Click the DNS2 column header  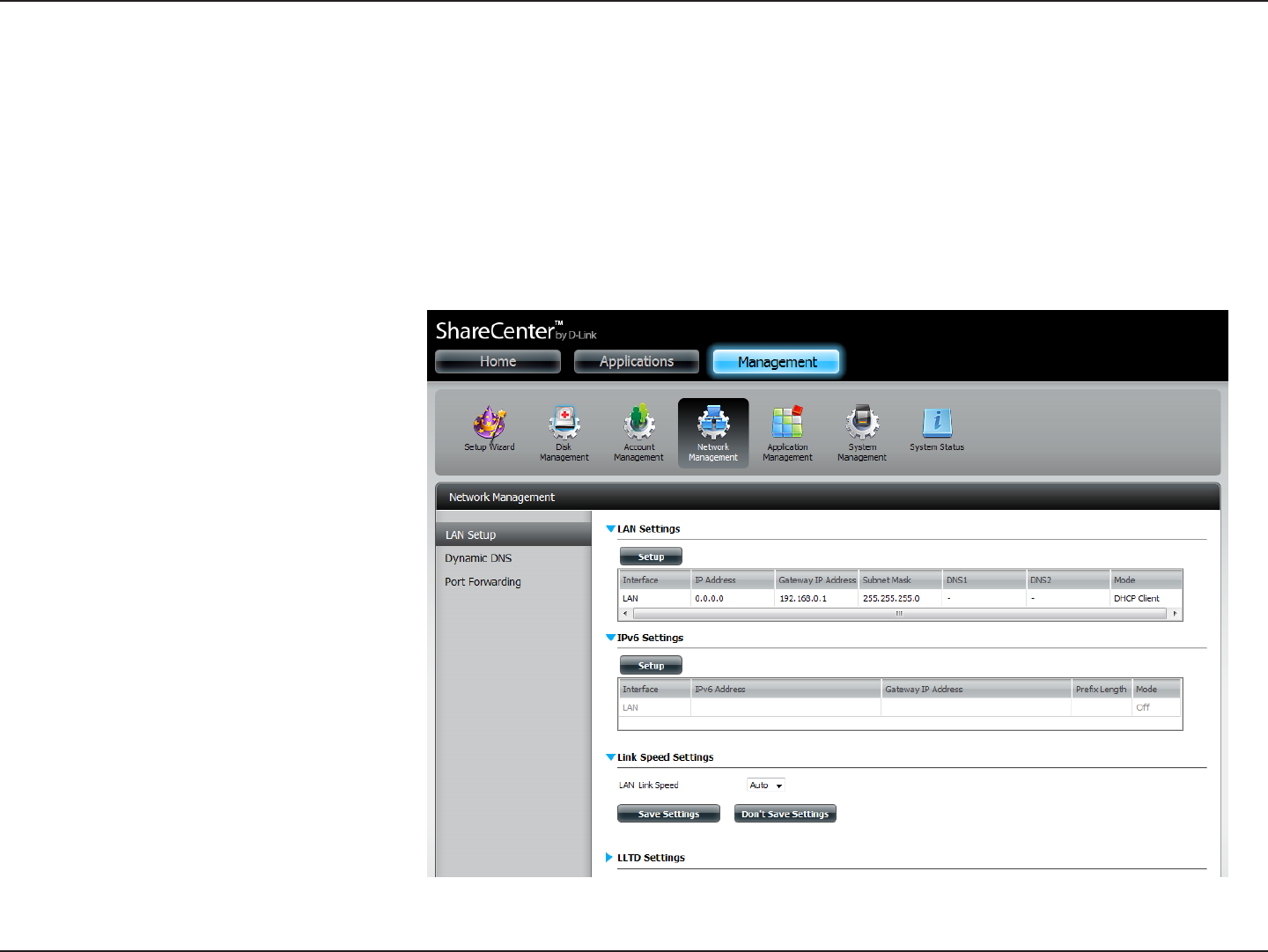[x=1068, y=580]
